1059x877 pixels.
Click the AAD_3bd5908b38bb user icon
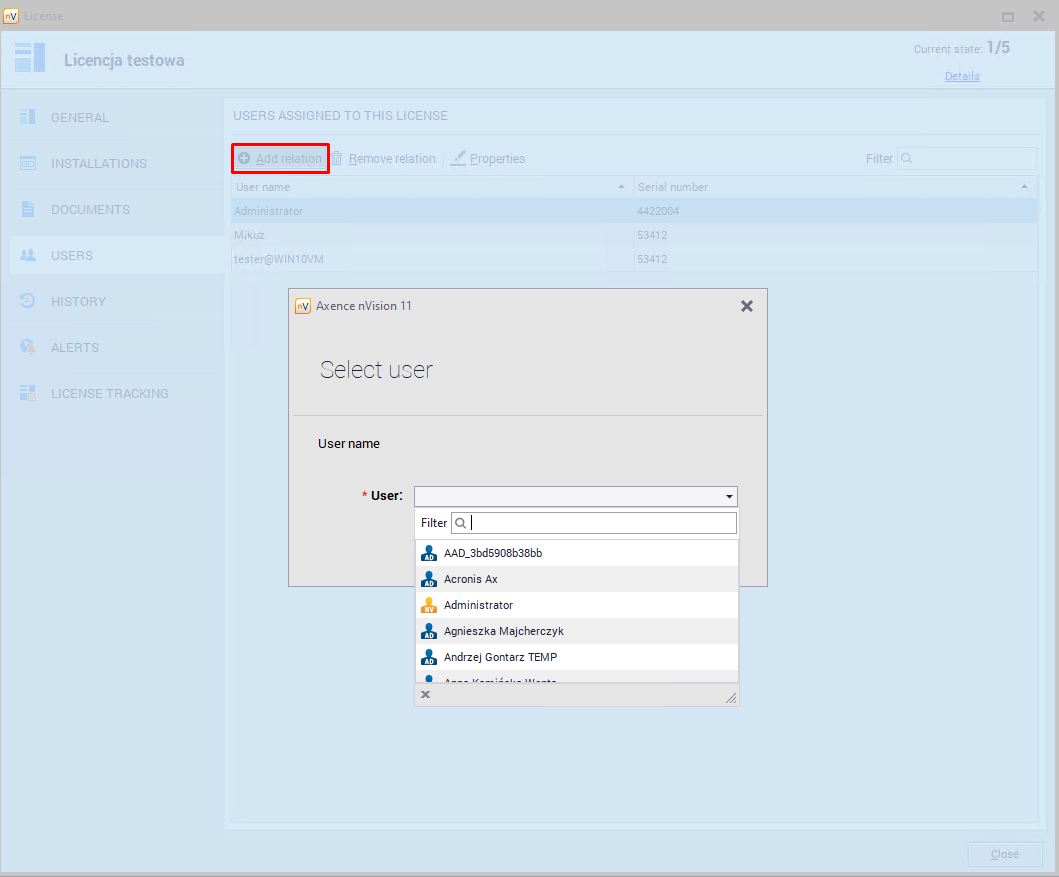click(x=429, y=553)
